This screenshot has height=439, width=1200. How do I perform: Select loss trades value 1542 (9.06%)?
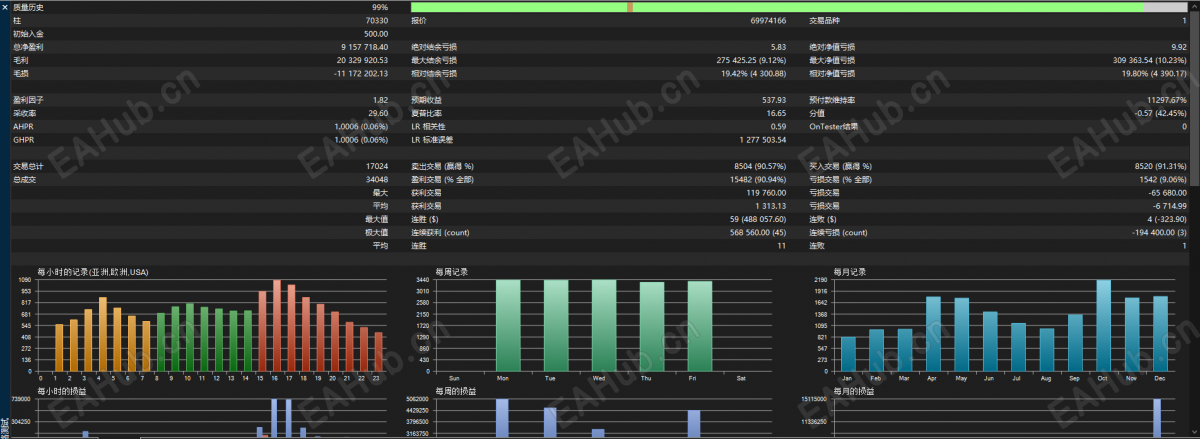pyautogui.click(x=1162, y=179)
